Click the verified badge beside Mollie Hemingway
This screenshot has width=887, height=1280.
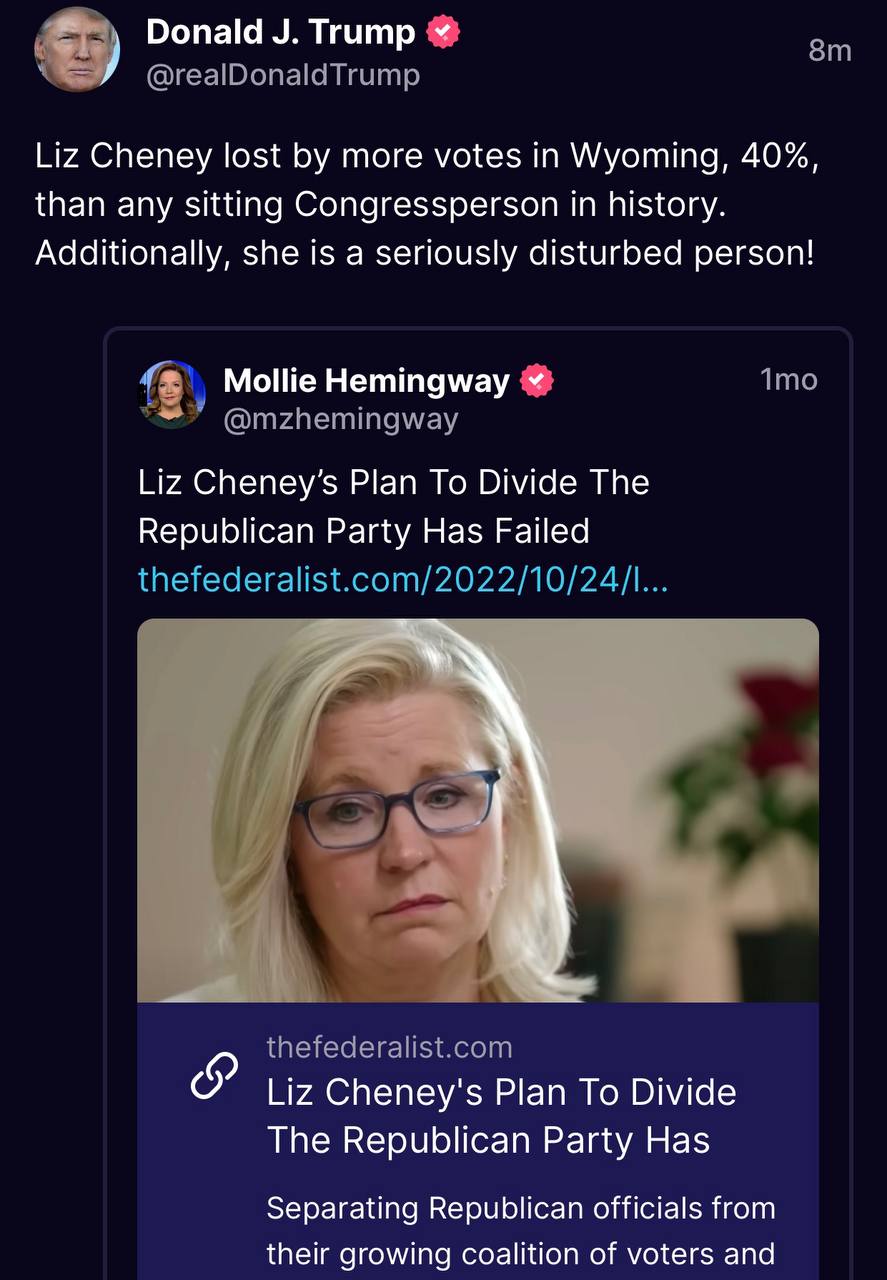pos(538,380)
